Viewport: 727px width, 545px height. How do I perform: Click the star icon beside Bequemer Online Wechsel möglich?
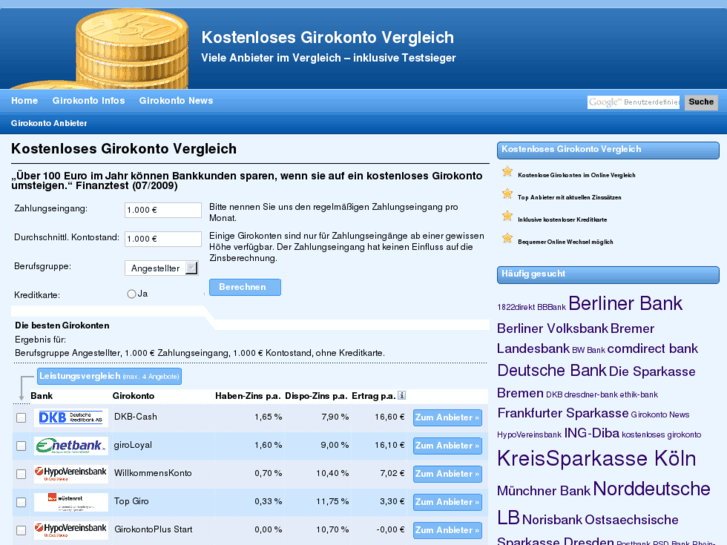[507, 238]
